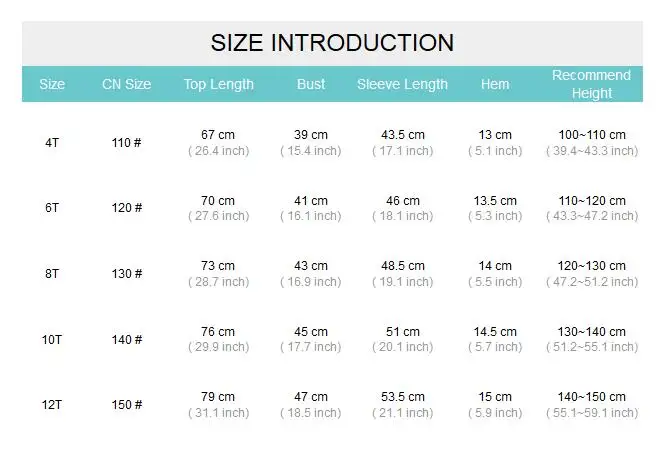The height and width of the screenshot is (457, 672).
Task: Select the Sleeve Length column header
Action: (402, 84)
